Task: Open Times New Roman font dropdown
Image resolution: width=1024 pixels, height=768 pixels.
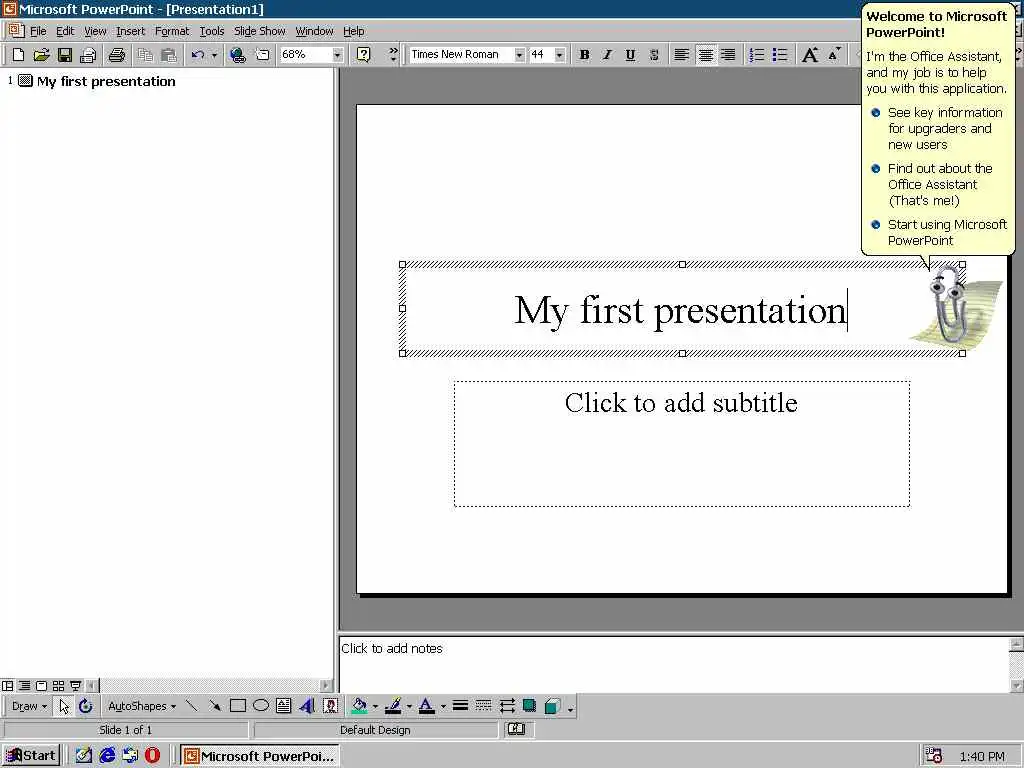Action: [x=519, y=55]
